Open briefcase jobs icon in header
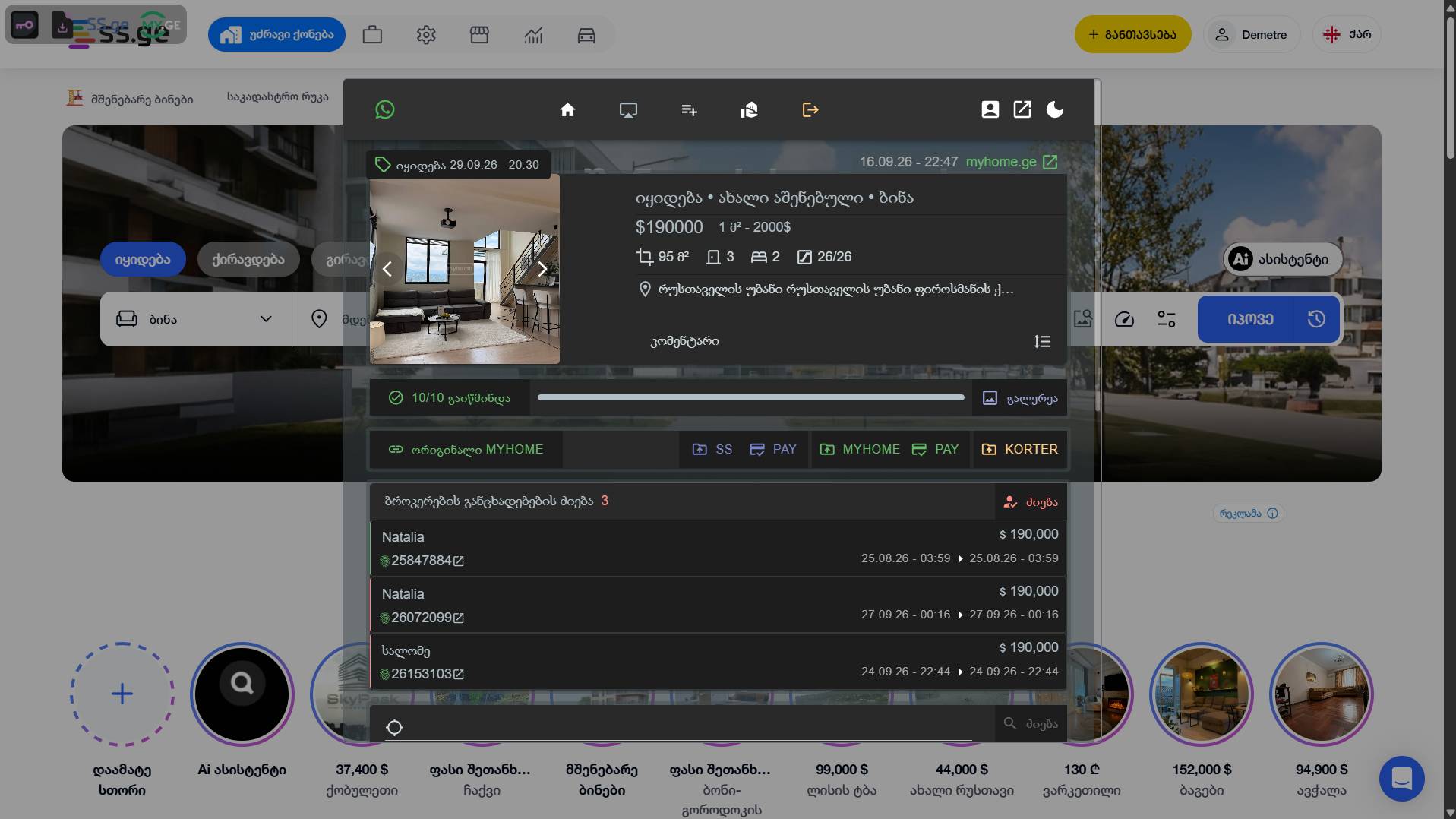1456x819 pixels. pos(372,35)
